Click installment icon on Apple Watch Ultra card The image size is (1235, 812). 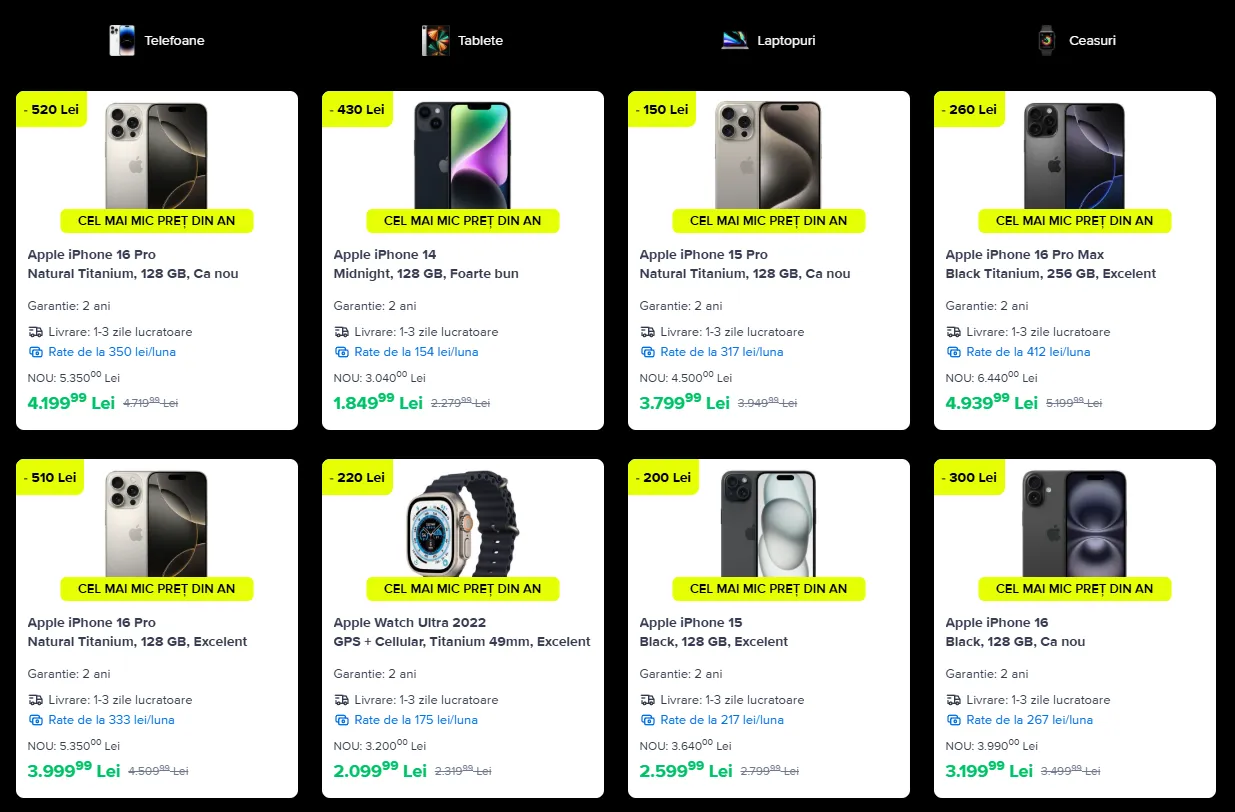tap(342, 720)
